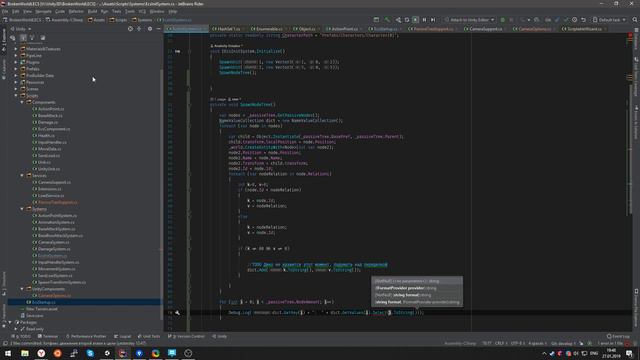Viewport: 640px width, 360px height.
Task: Open the Windows notification center
Action: coord(629,353)
